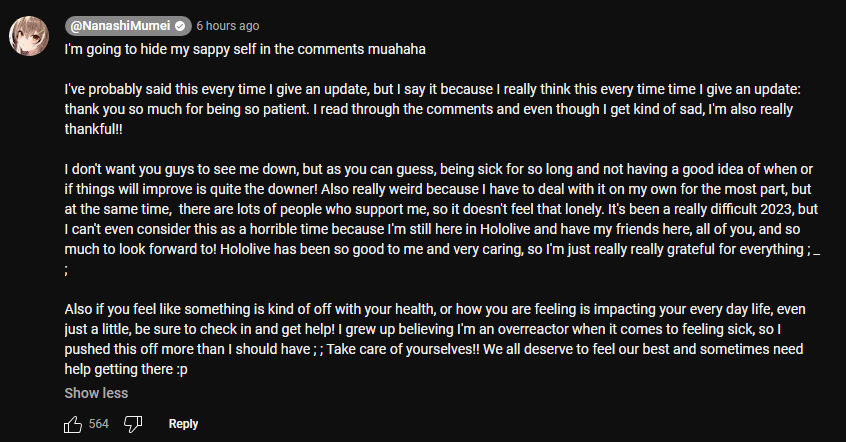Open the commenter's profile avatar
Viewport: 846px width, 442px height.
click(x=29, y=36)
